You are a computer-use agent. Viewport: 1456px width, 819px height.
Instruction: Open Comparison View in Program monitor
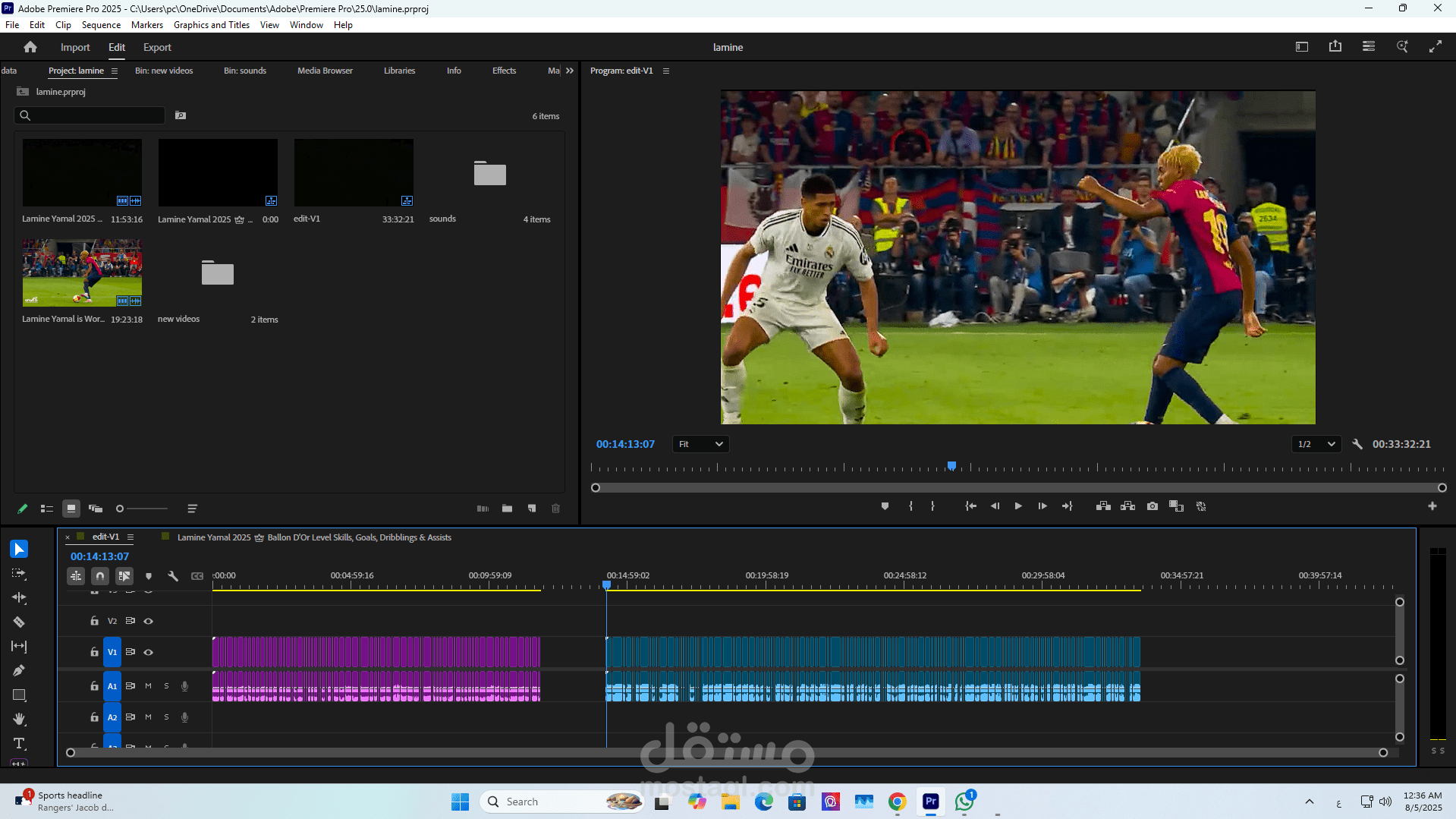pyautogui.click(x=1177, y=506)
